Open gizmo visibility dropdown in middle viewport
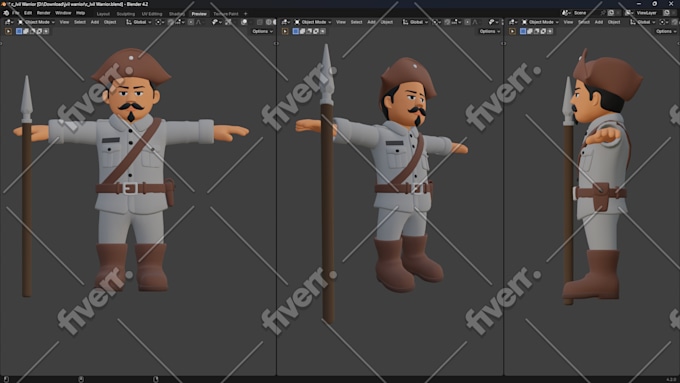Viewport: 680px width, 383px height. [493, 22]
